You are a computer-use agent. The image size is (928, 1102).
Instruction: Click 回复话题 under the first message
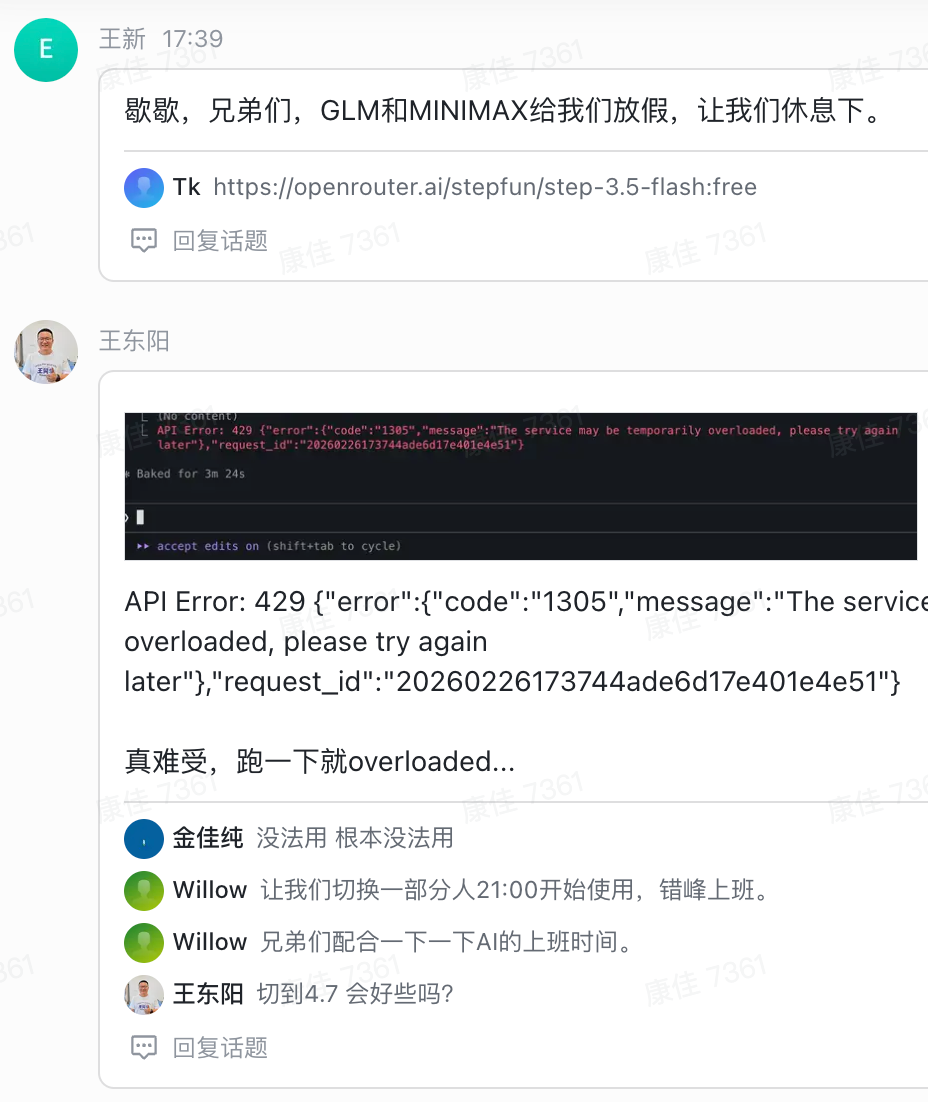click(220, 241)
